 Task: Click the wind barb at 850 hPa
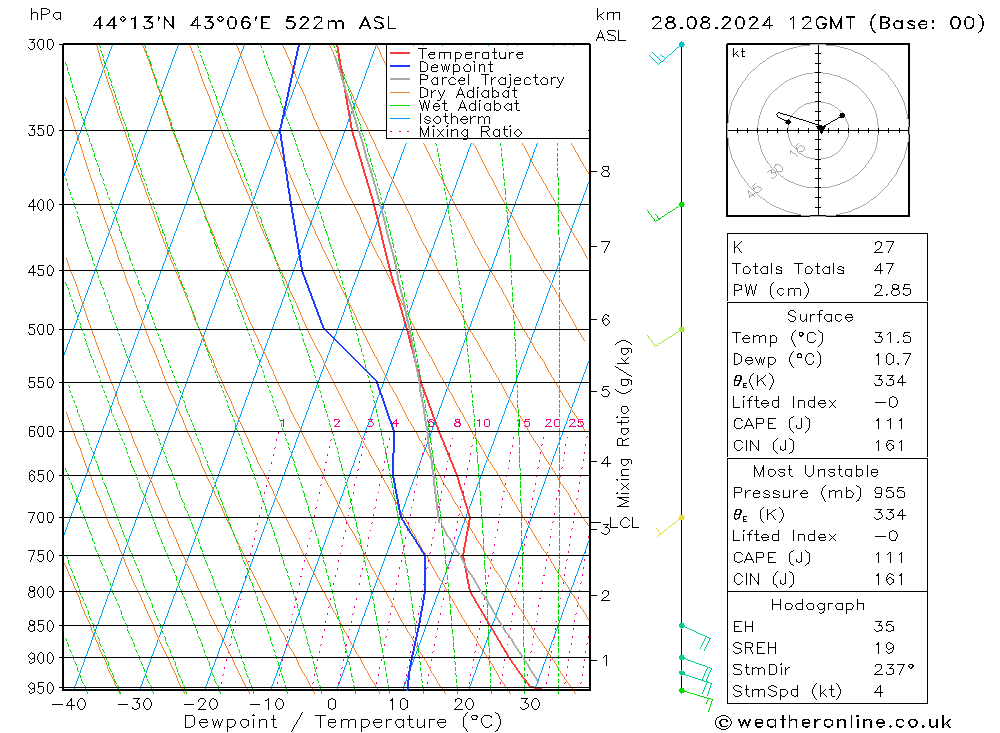pyautogui.click(x=696, y=636)
